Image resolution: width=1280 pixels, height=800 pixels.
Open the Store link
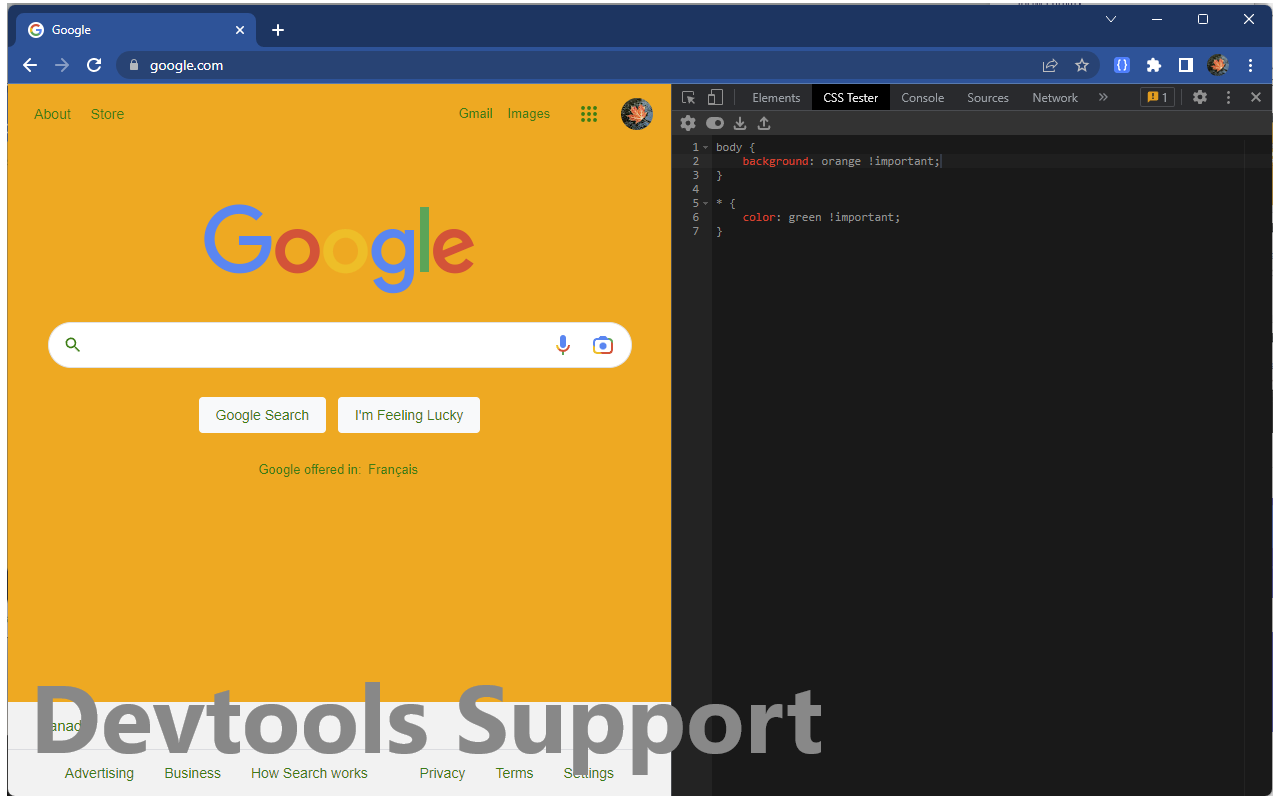click(x=107, y=114)
